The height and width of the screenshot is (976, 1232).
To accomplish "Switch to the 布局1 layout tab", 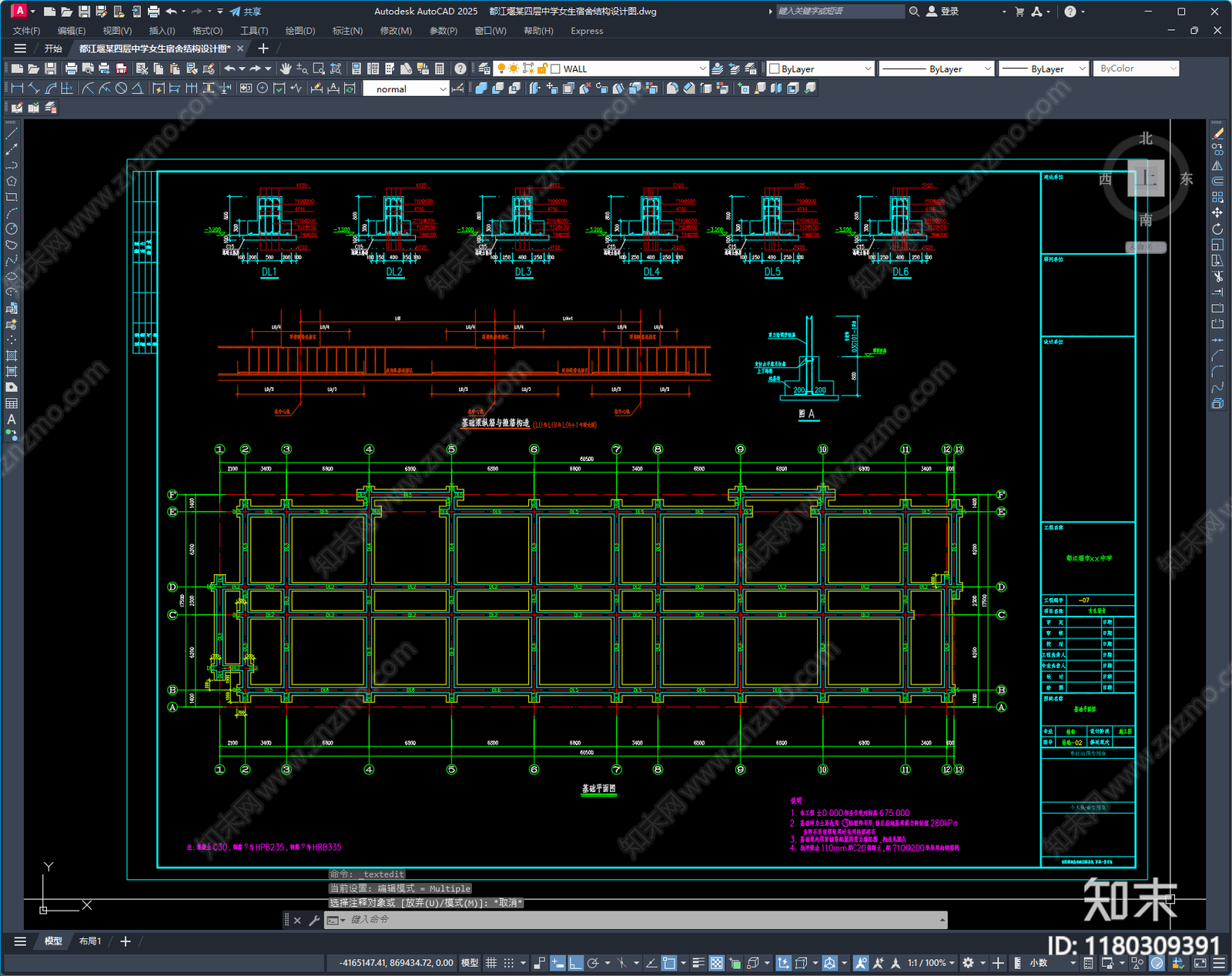I will (90, 941).
